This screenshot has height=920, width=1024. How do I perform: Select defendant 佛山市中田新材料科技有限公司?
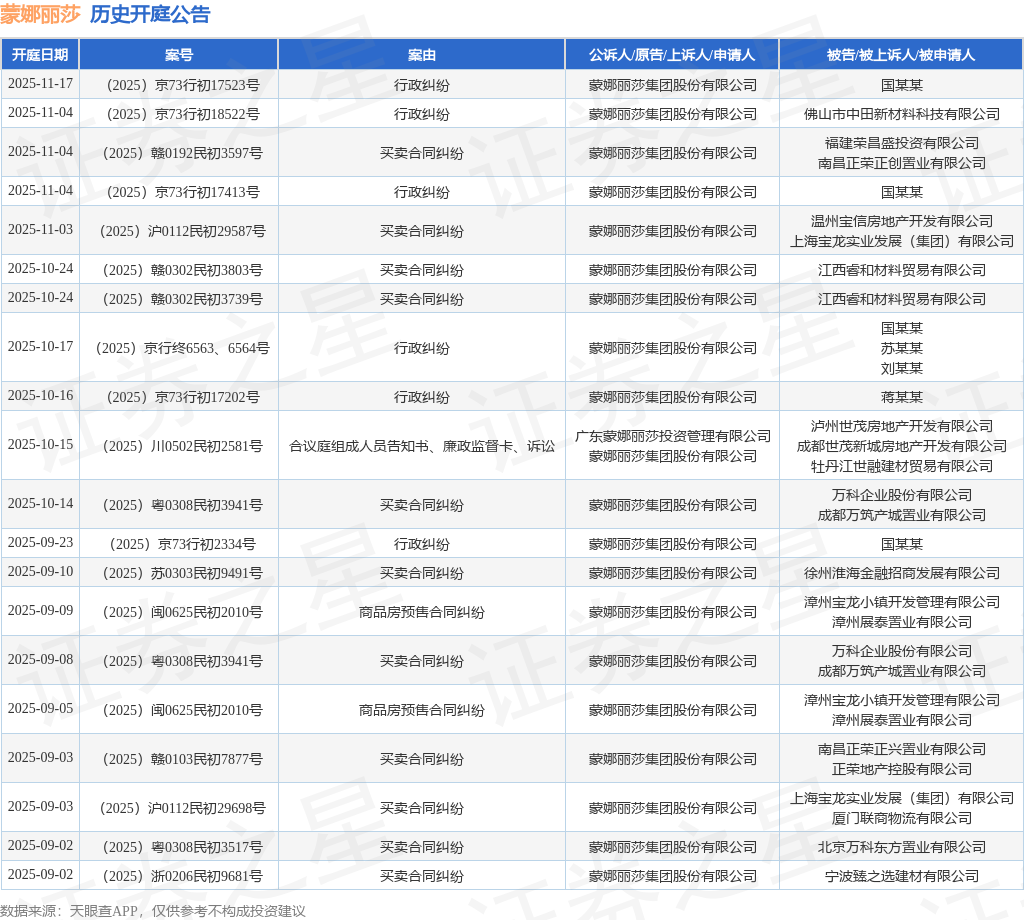point(902,114)
